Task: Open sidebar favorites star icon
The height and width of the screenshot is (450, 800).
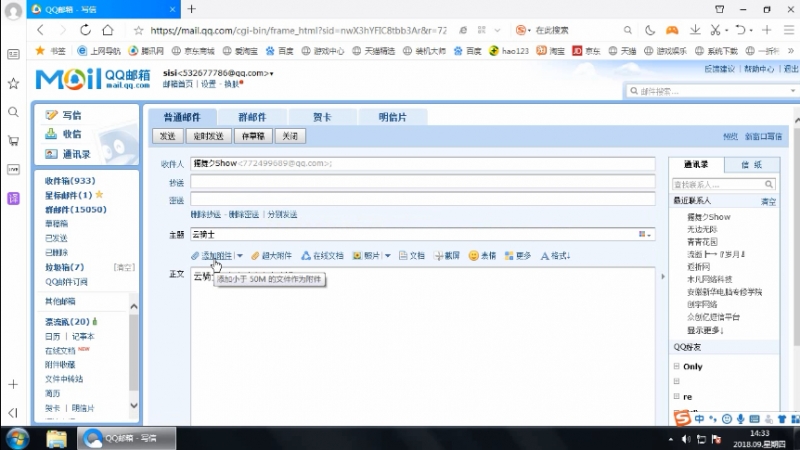Action: tap(13, 83)
